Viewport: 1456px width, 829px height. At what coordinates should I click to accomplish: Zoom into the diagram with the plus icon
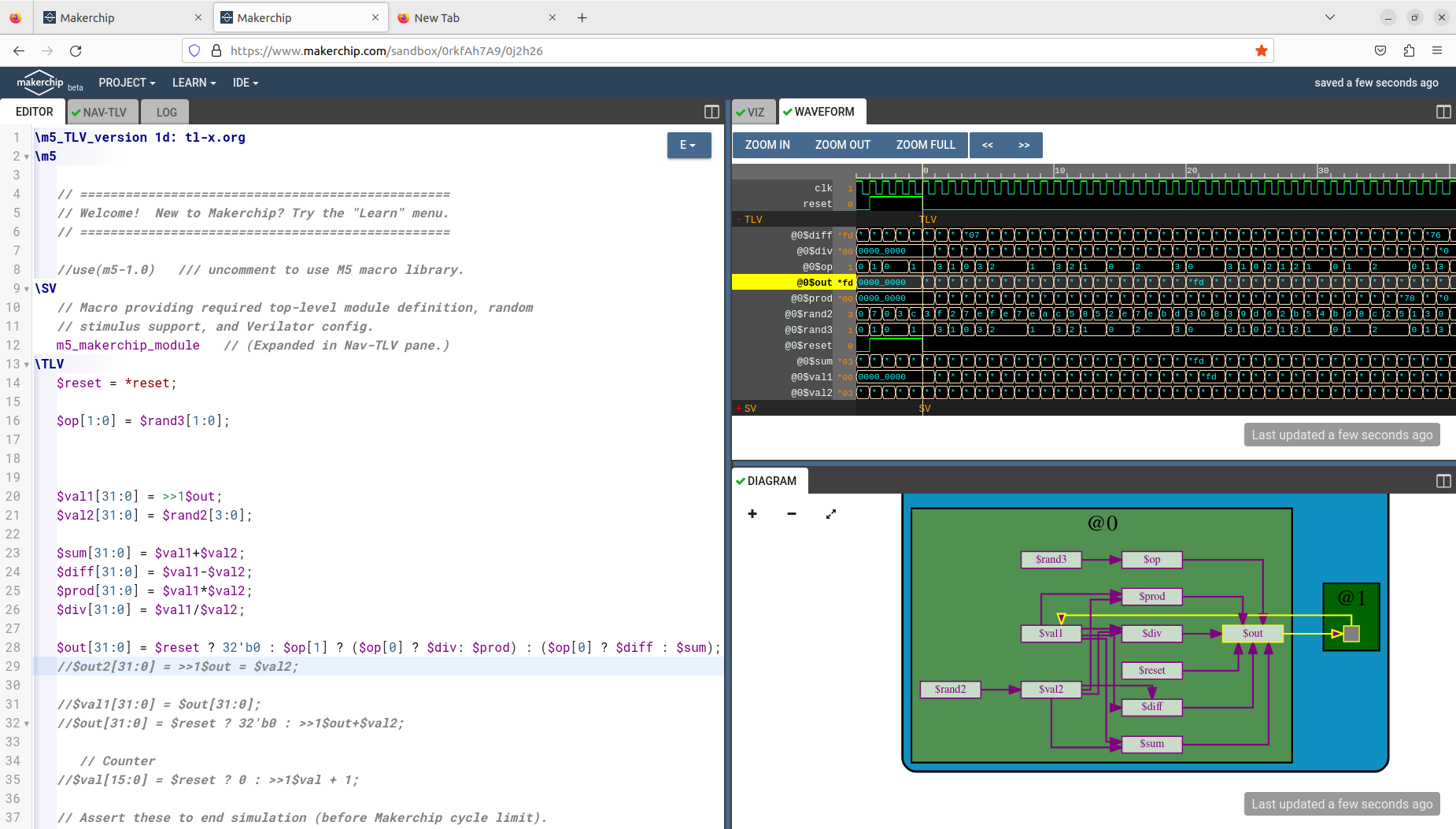(x=752, y=513)
